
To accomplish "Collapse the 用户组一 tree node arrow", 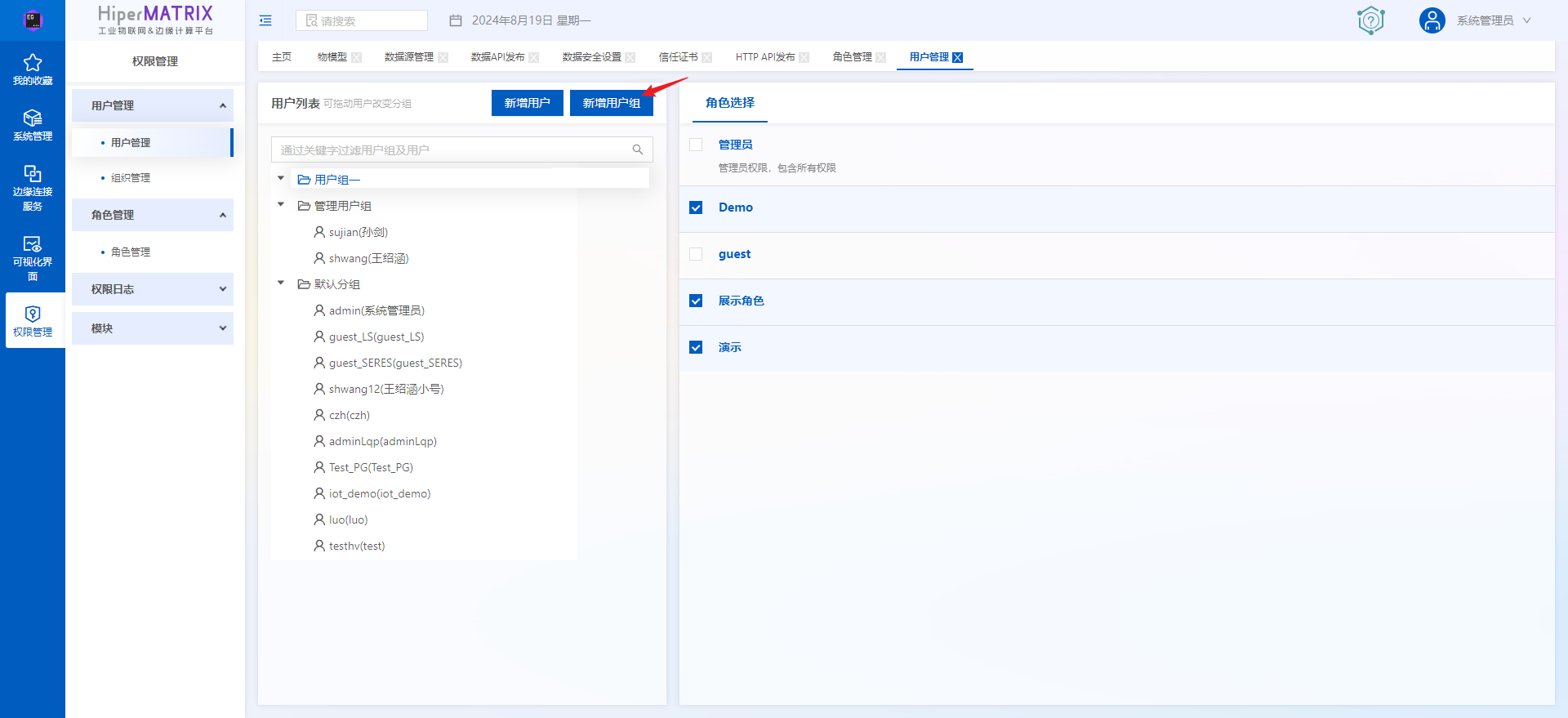I will 281,178.
